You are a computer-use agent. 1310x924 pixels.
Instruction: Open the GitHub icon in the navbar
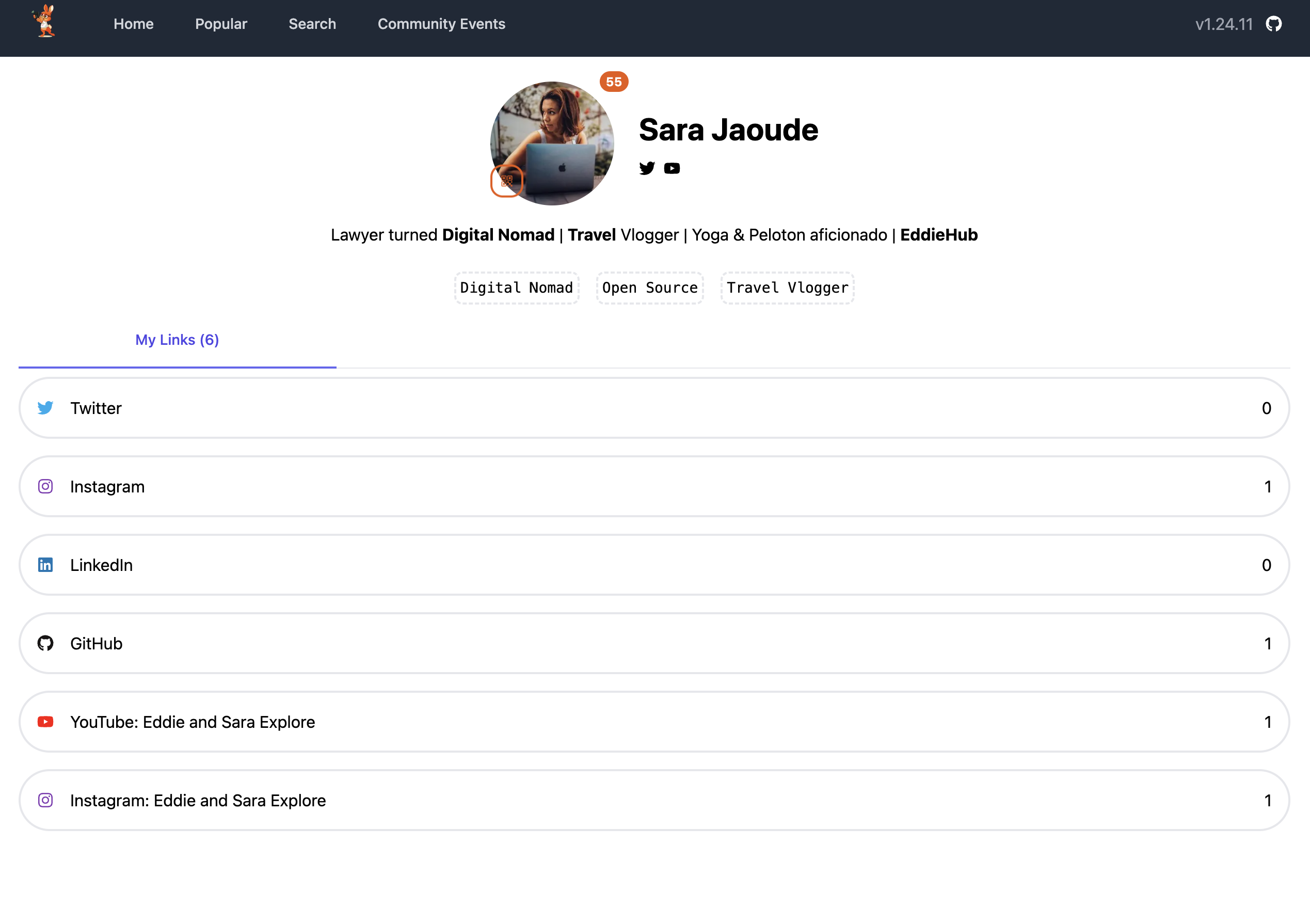(x=1273, y=24)
